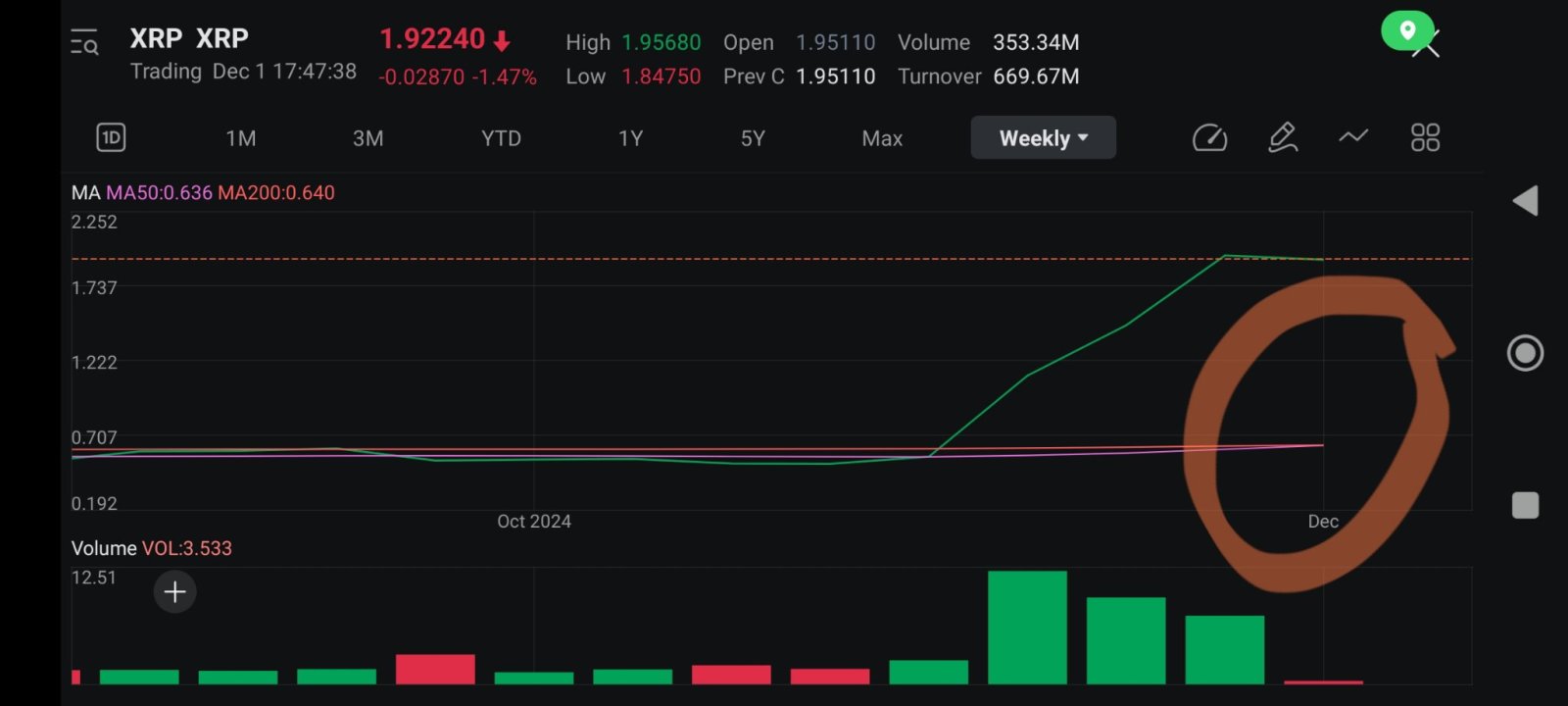Tap the XRP symbol title

[x=189, y=38]
